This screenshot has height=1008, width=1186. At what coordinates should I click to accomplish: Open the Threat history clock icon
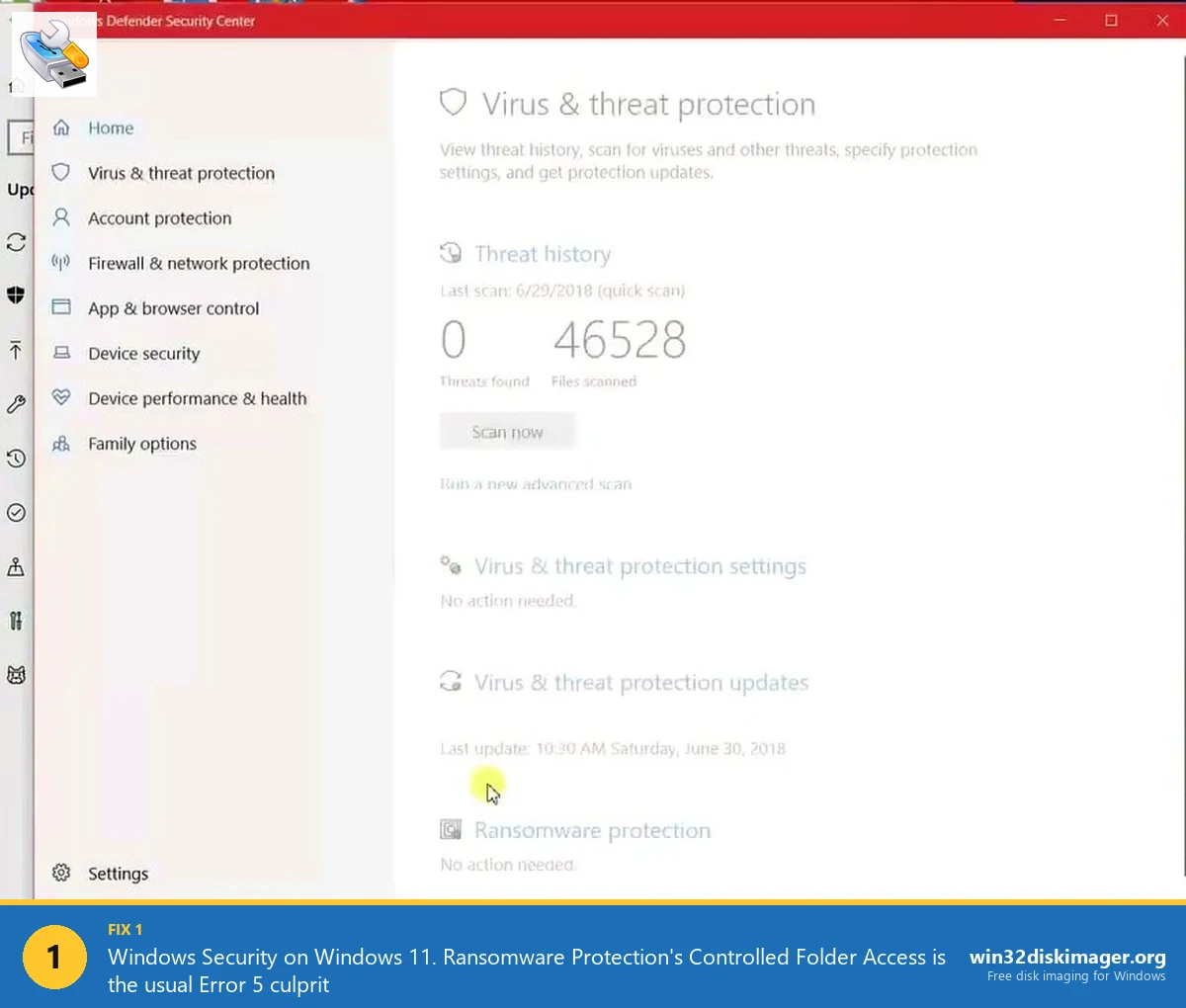[x=451, y=253]
